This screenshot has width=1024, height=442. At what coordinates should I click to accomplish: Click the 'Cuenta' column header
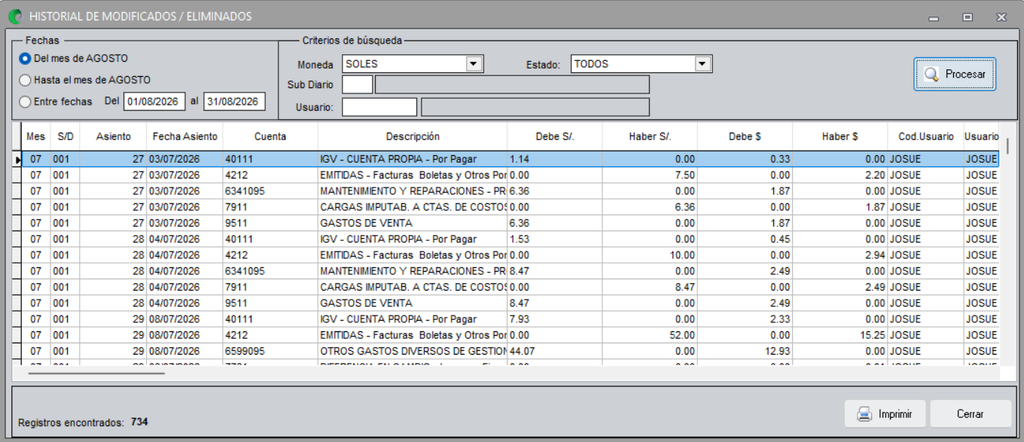270,136
